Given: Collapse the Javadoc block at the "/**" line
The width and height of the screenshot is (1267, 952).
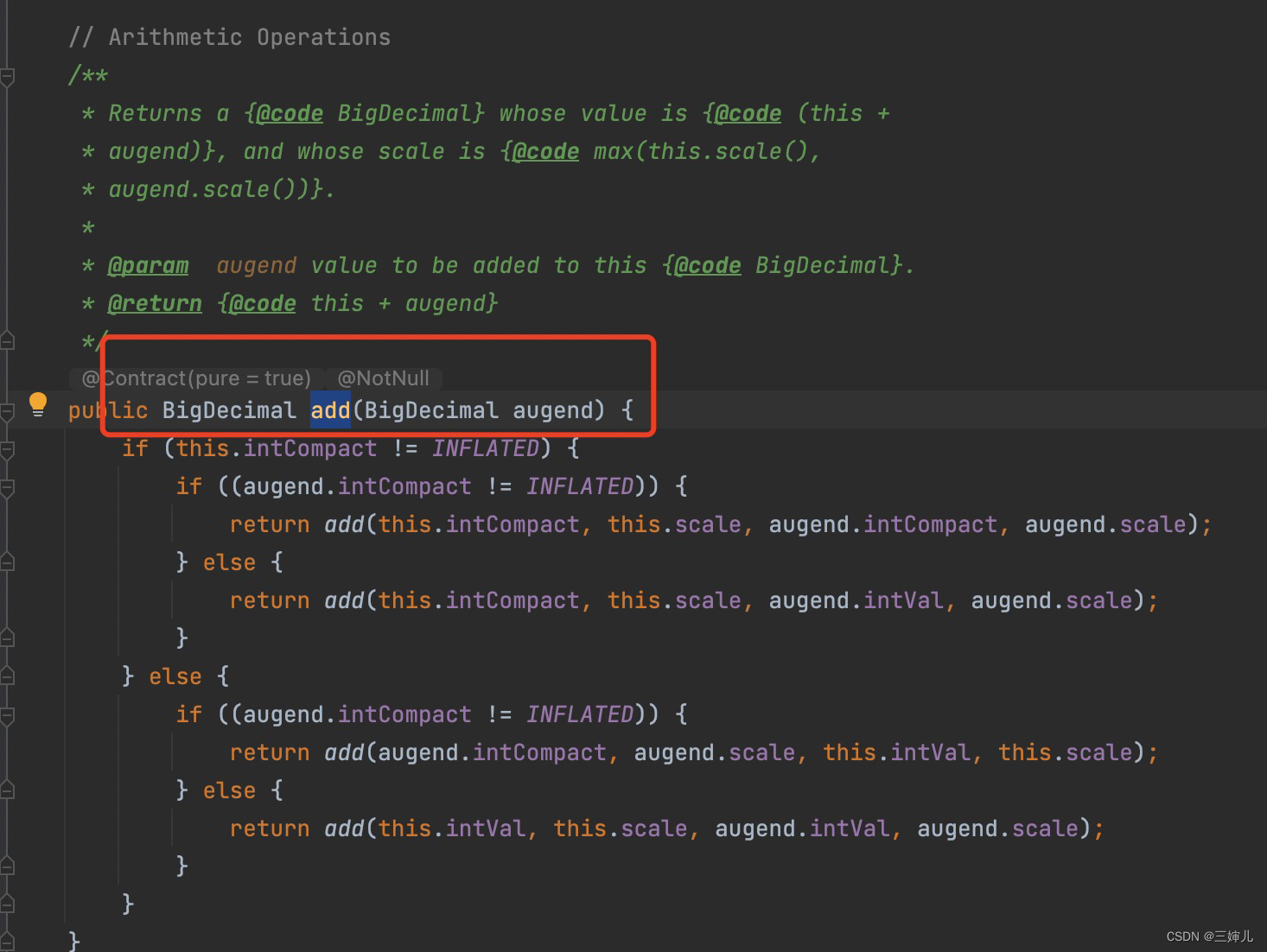Looking at the screenshot, I should (7, 77).
